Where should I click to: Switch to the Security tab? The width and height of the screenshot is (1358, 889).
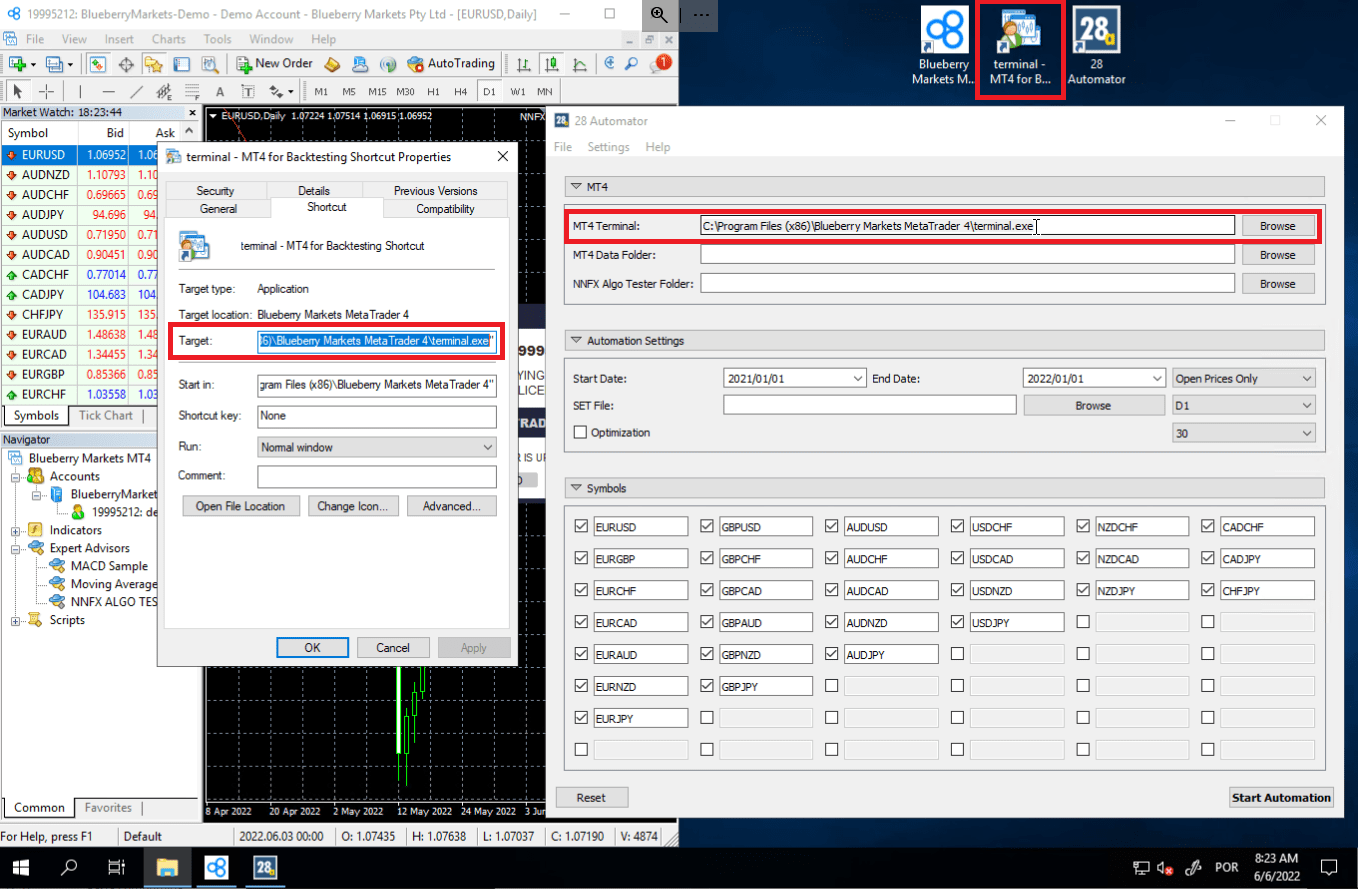point(215,190)
